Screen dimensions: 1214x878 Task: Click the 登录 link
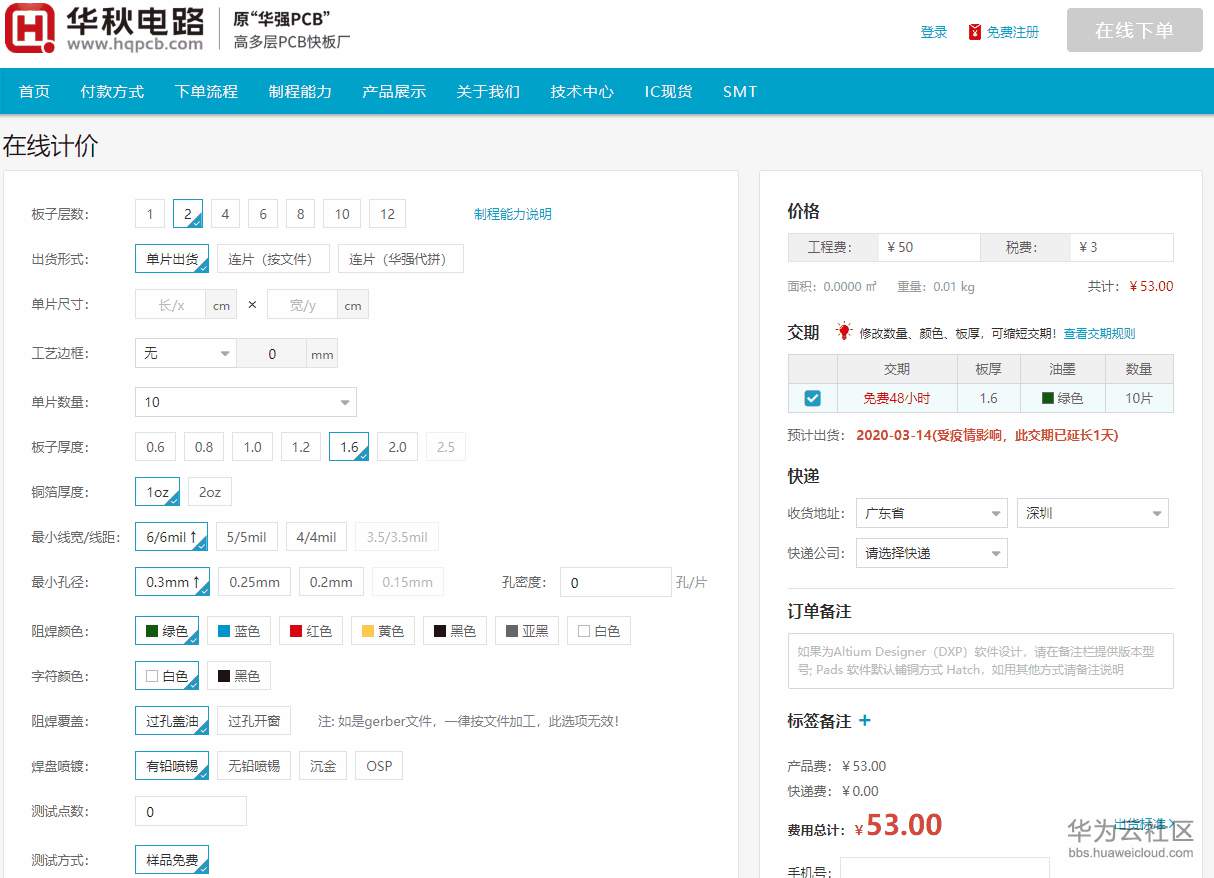pos(934,32)
